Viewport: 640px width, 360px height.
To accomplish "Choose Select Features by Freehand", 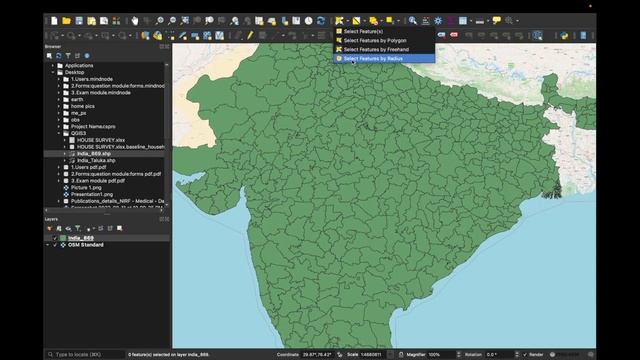I will tap(384, 49).
